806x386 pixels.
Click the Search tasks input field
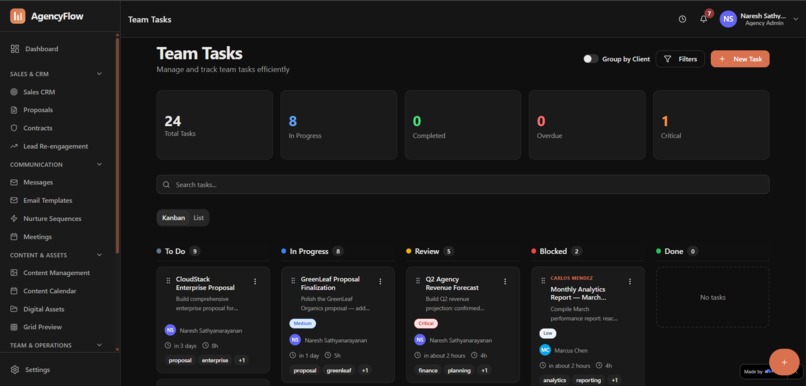coord(463,185)
